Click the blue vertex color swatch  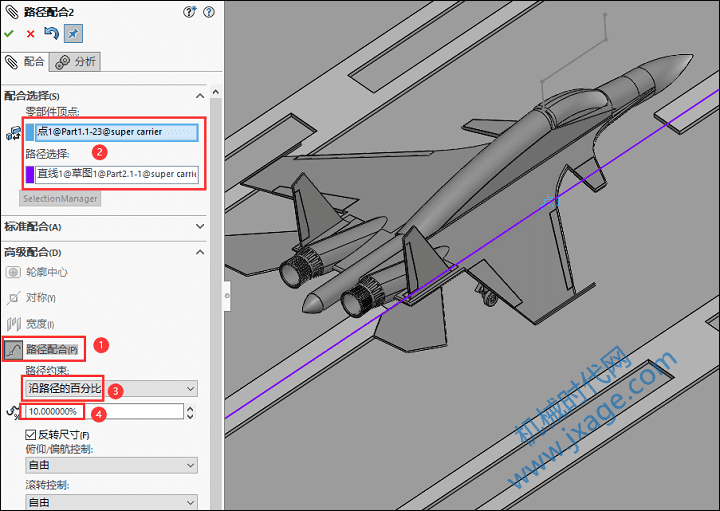(30, 132)
